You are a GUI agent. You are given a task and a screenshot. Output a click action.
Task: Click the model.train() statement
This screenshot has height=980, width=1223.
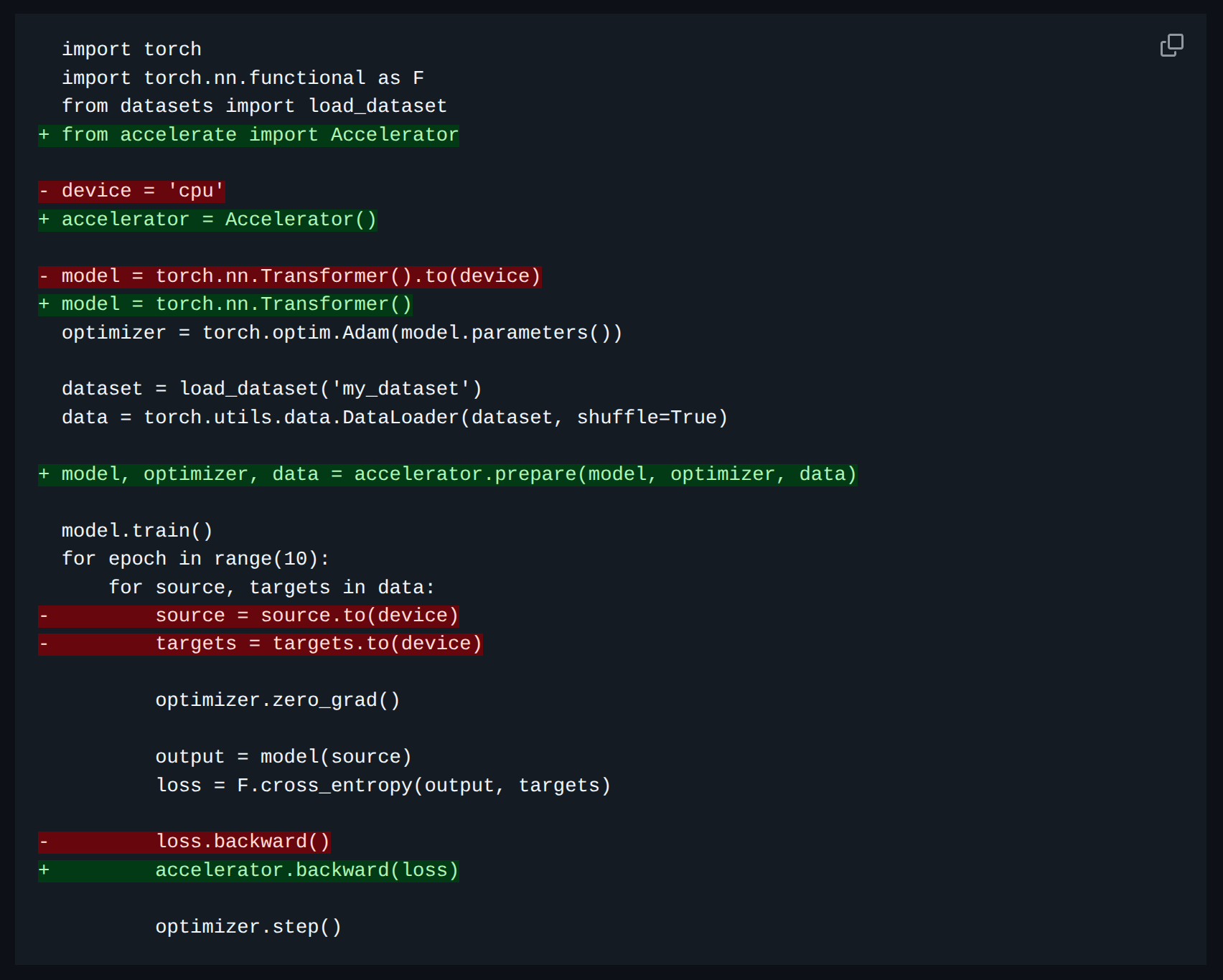pyautogui.click(x=138, y=529)
